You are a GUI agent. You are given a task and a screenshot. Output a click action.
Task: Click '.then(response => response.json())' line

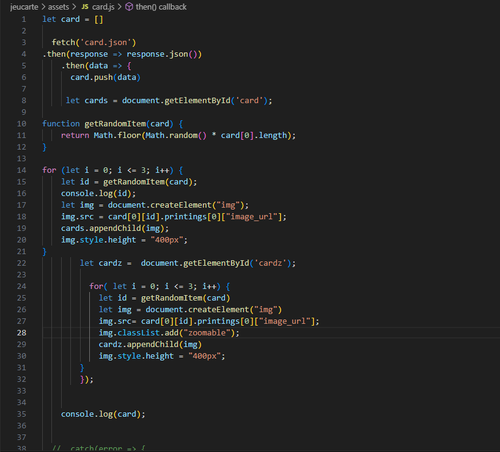(122, 54)
